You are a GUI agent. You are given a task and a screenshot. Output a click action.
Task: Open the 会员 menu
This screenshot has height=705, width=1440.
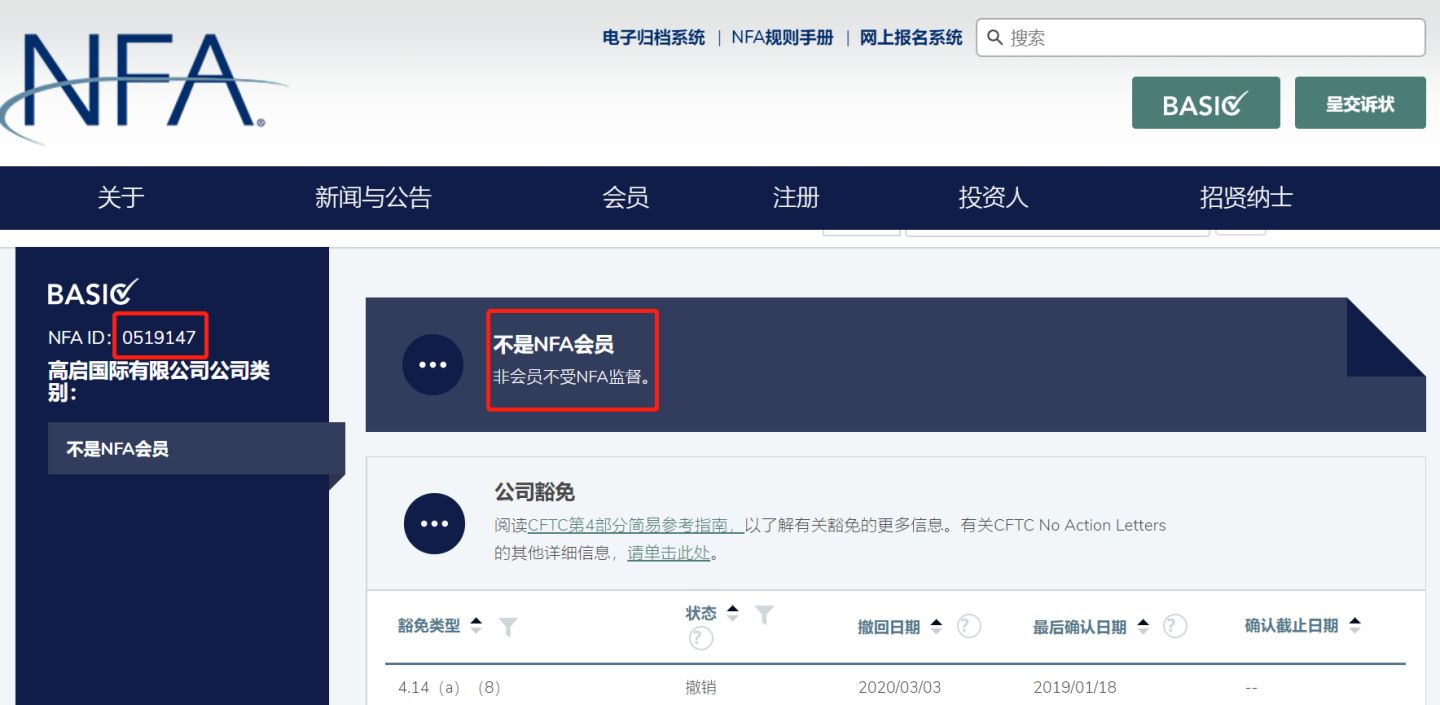626,198
